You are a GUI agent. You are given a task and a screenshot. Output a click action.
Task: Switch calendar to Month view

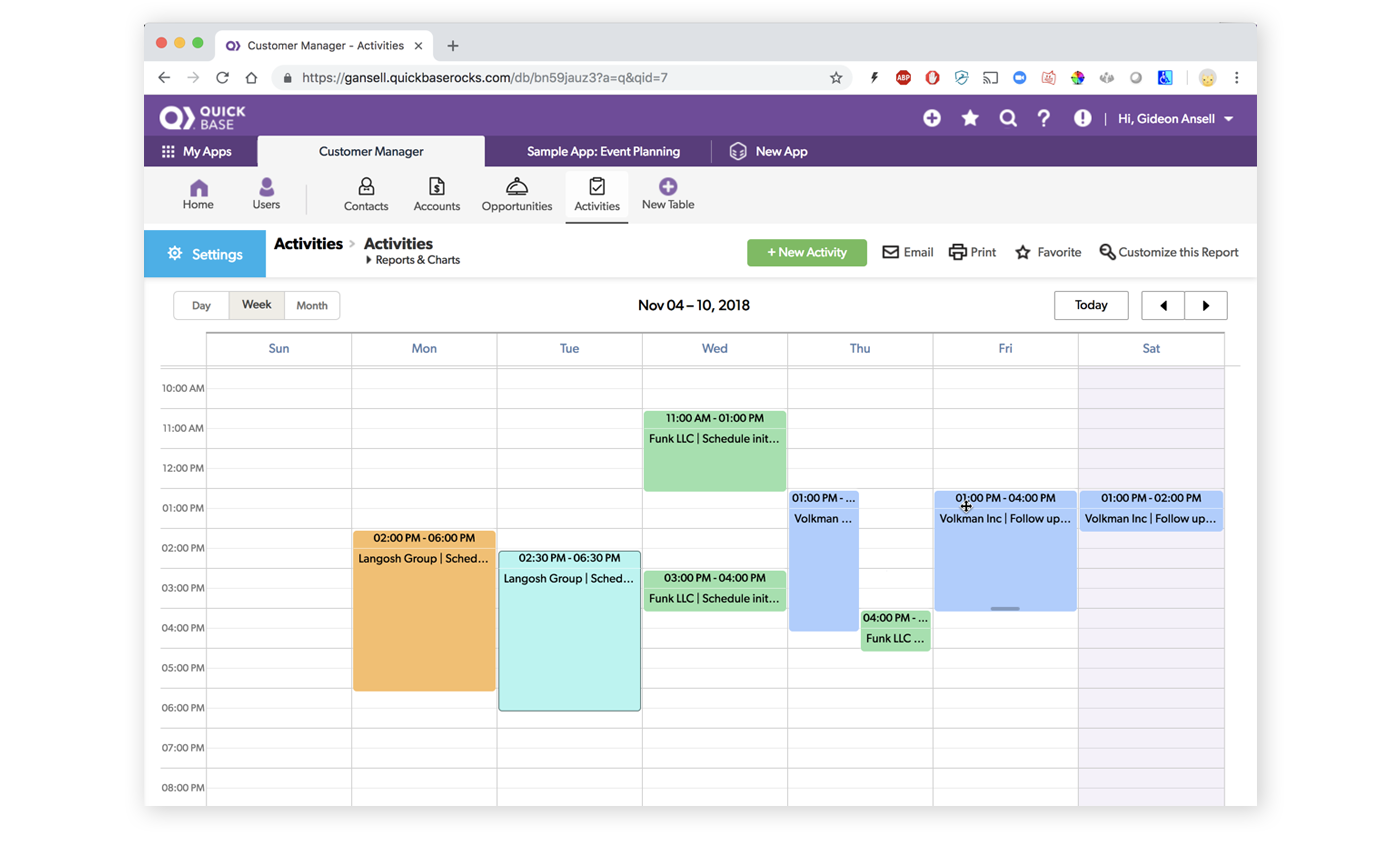click(x=312, y=305)
